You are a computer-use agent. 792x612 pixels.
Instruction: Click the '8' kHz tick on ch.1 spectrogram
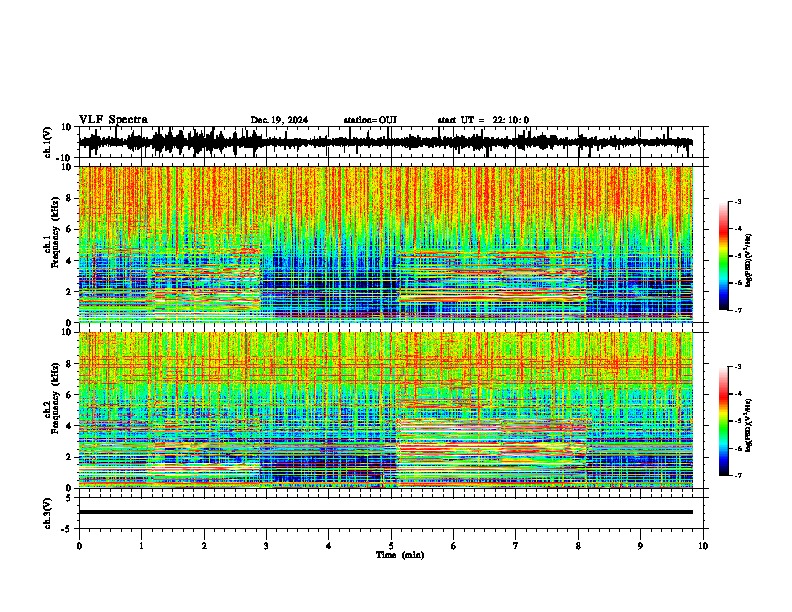[70, 198]
